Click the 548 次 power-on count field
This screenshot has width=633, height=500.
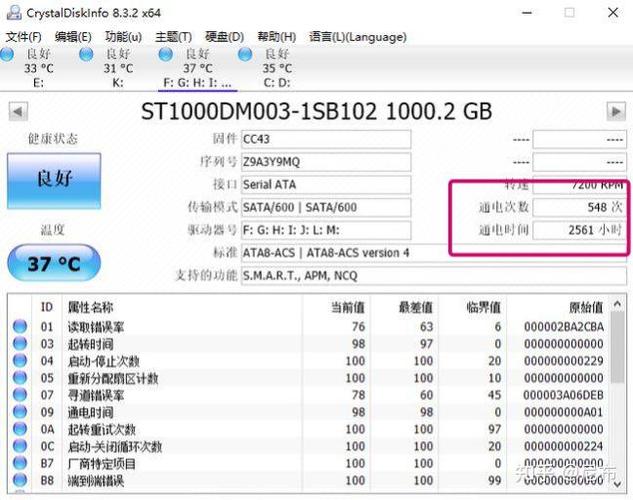pos(579,207)
